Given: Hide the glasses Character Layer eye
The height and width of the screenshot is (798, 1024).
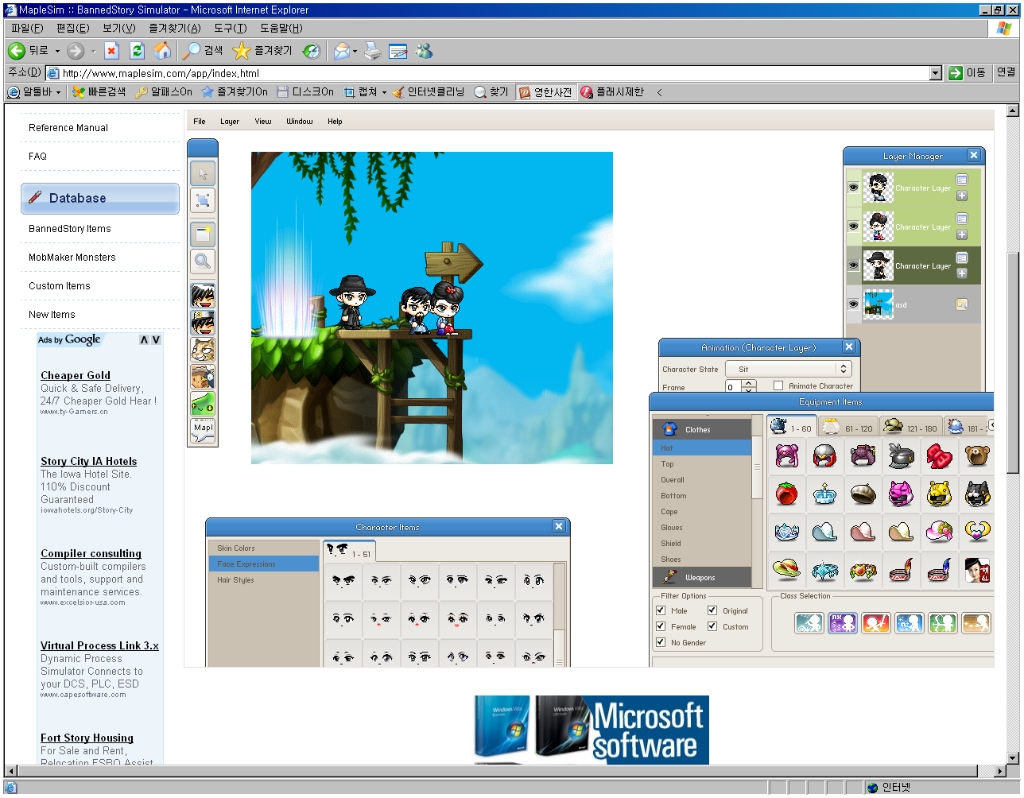Looking at the screenshot, I should 853,187.
